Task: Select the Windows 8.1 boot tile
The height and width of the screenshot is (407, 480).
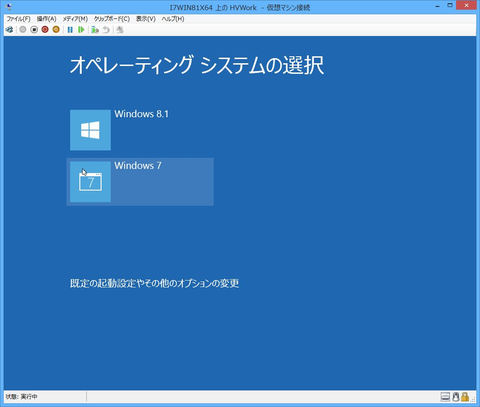Action: (90, 130)
